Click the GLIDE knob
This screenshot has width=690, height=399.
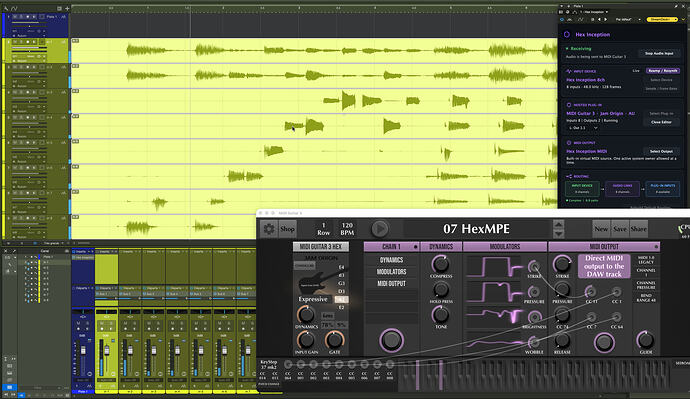[x=645, y=340]
